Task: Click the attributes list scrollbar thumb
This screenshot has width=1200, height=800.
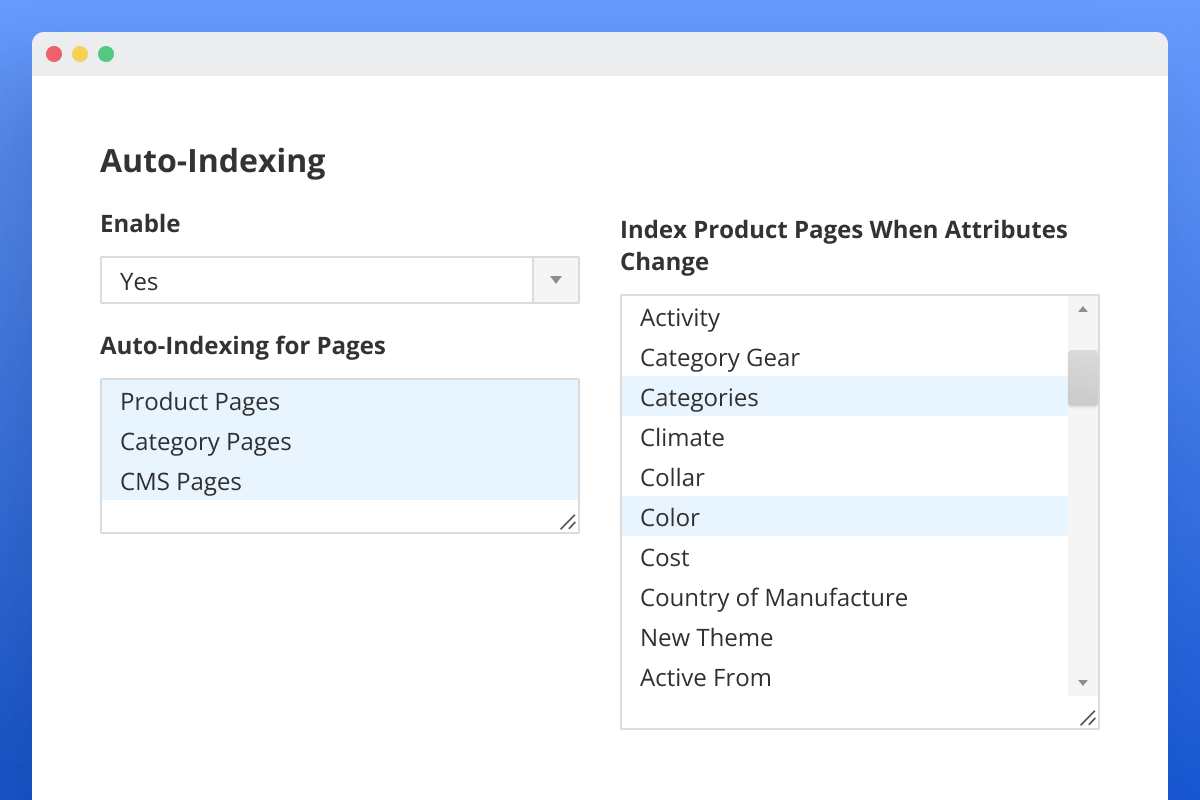Action: 1083,378
